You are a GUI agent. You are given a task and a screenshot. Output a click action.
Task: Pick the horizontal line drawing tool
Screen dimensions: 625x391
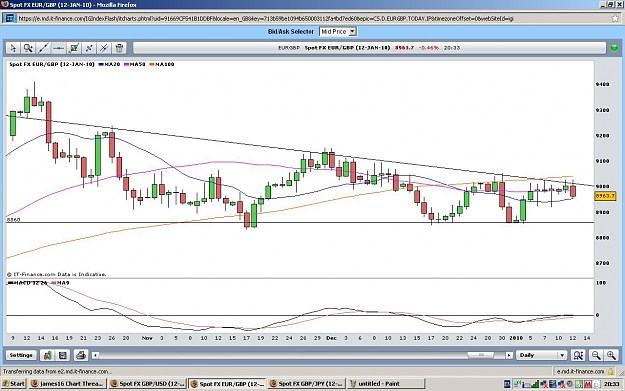point(58,48)
